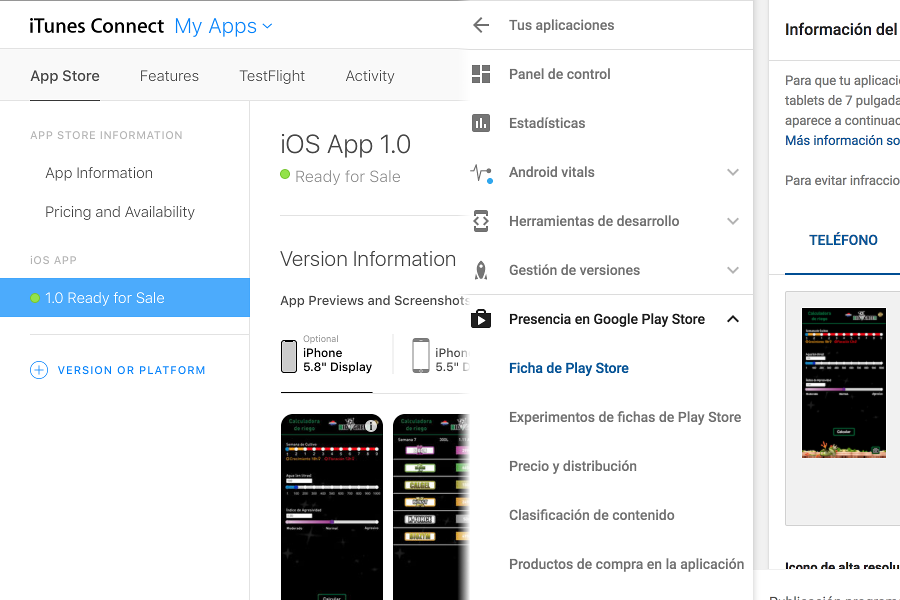Click the Más información link
900x600 pixels.
click(x=842, y=141)
